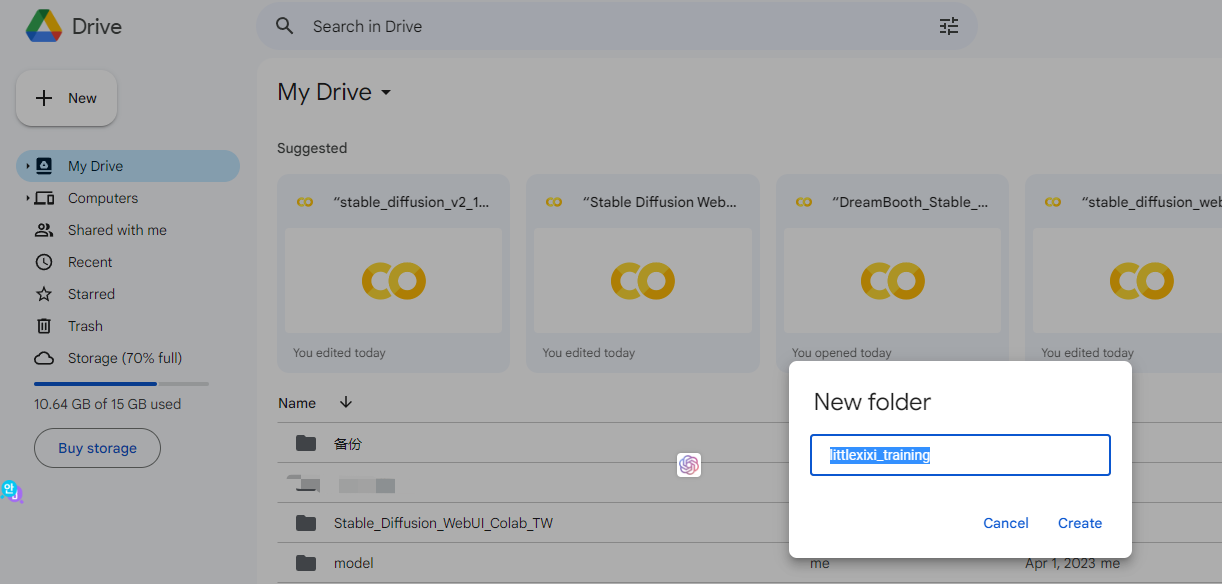Open Shared with me section
The width and height of the screenshot is (1222, 584).
128,230
